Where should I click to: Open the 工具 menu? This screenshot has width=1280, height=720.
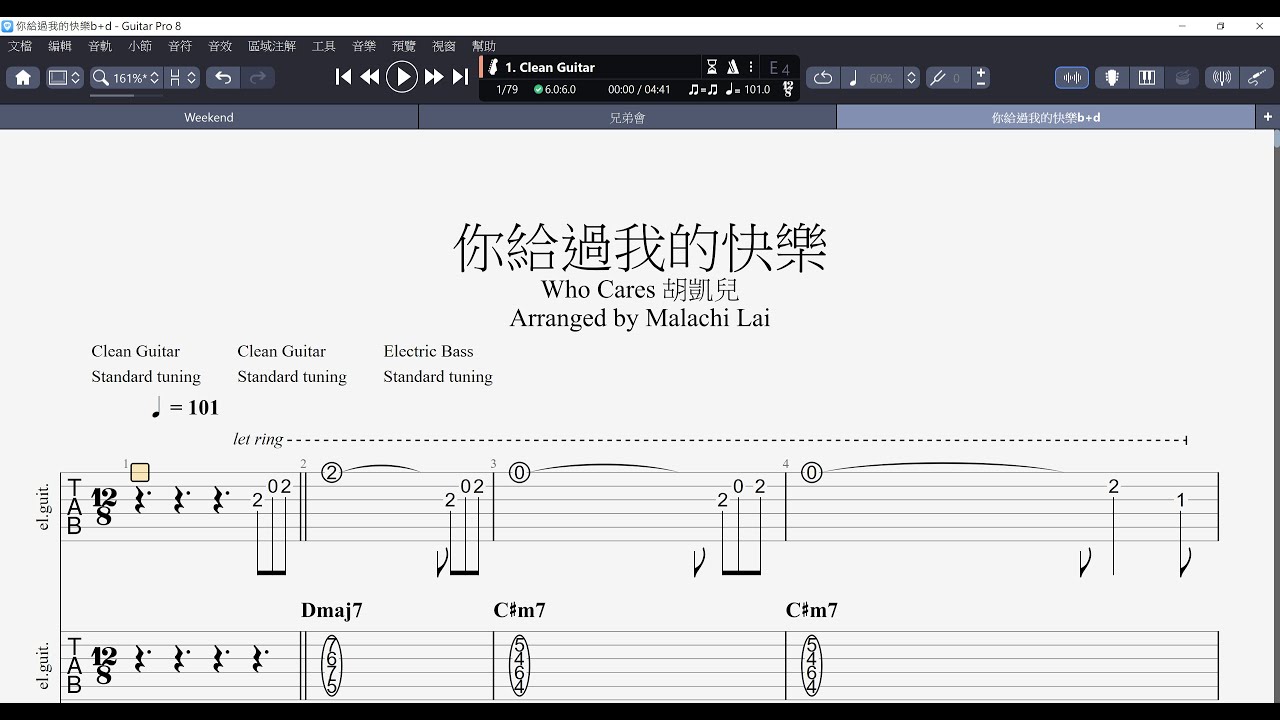(x=324, y=46)
